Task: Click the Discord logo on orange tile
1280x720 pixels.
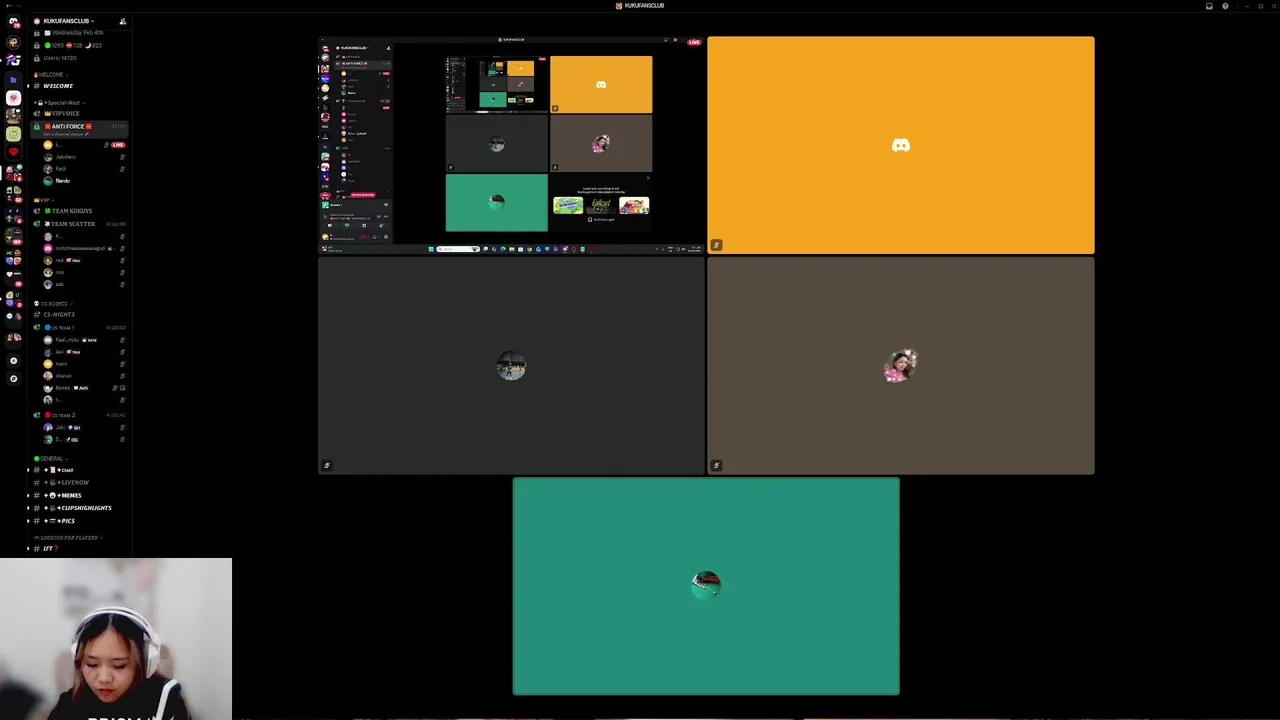Action: click(x=901, y=146)
